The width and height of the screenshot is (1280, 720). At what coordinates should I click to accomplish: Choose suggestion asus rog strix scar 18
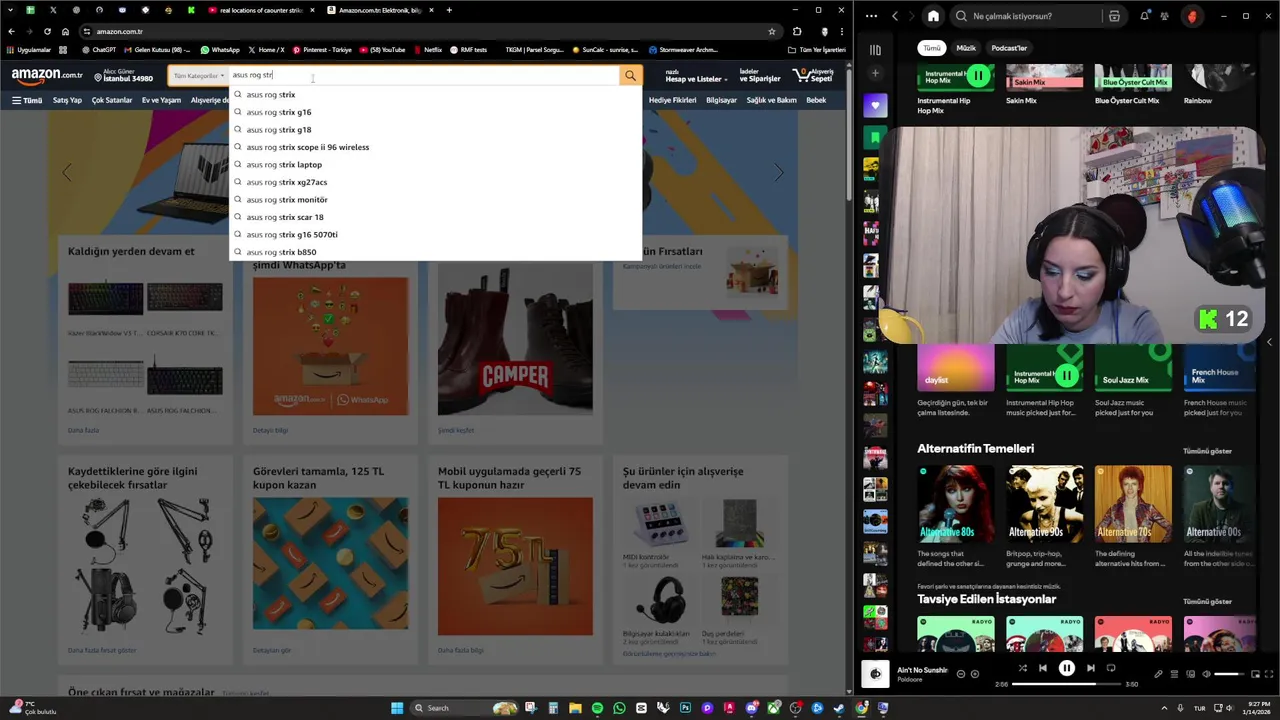tap(435, 217)
